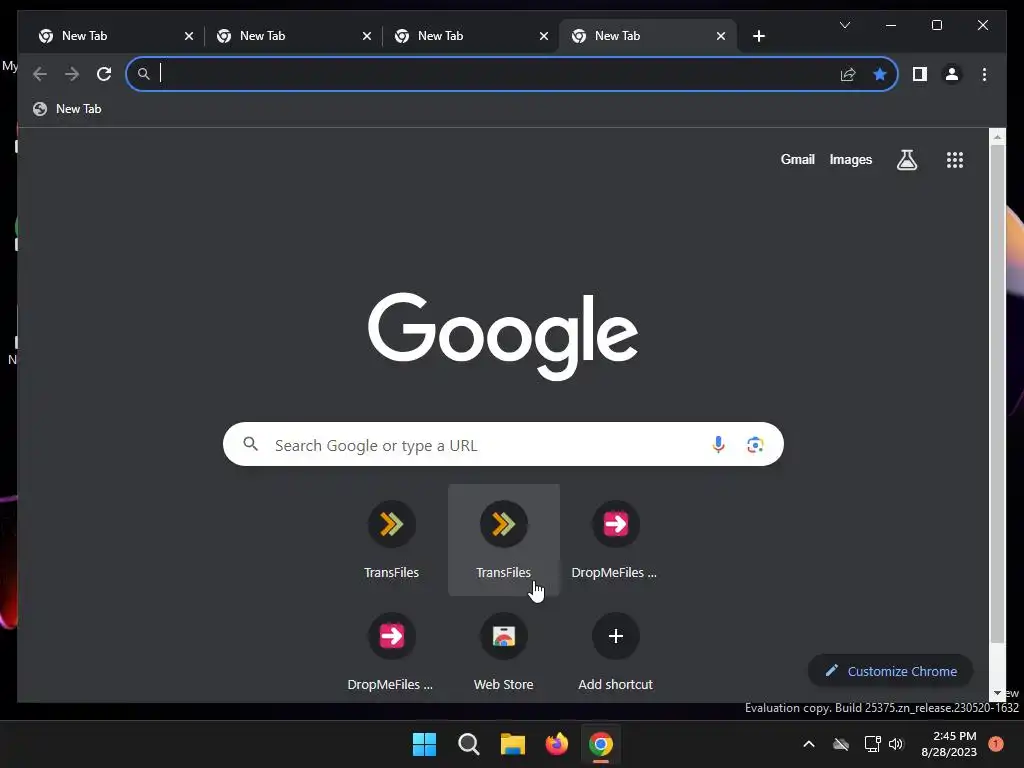The image size is (1024, 768).
Task: Click the Google search box
Action: coord(503,444)
